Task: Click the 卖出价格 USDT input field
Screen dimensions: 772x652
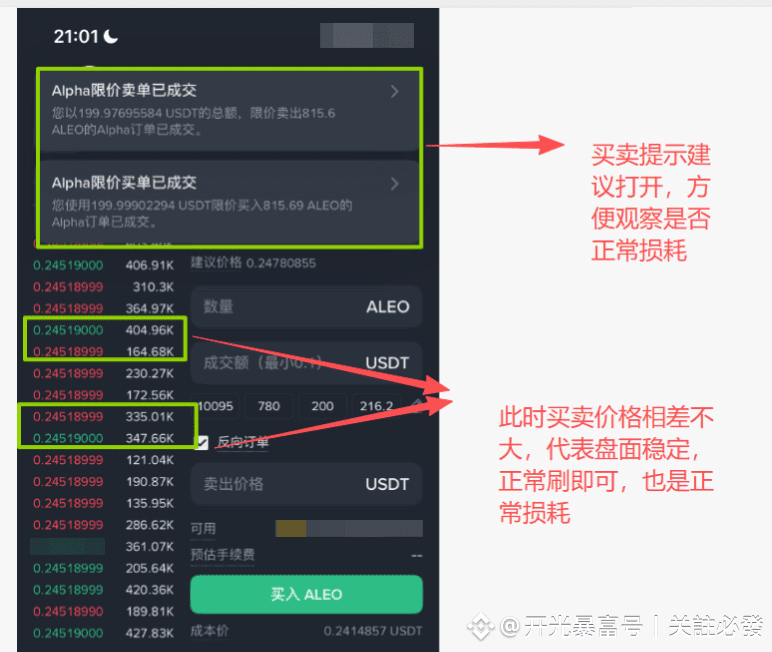Action: (306, 484)
